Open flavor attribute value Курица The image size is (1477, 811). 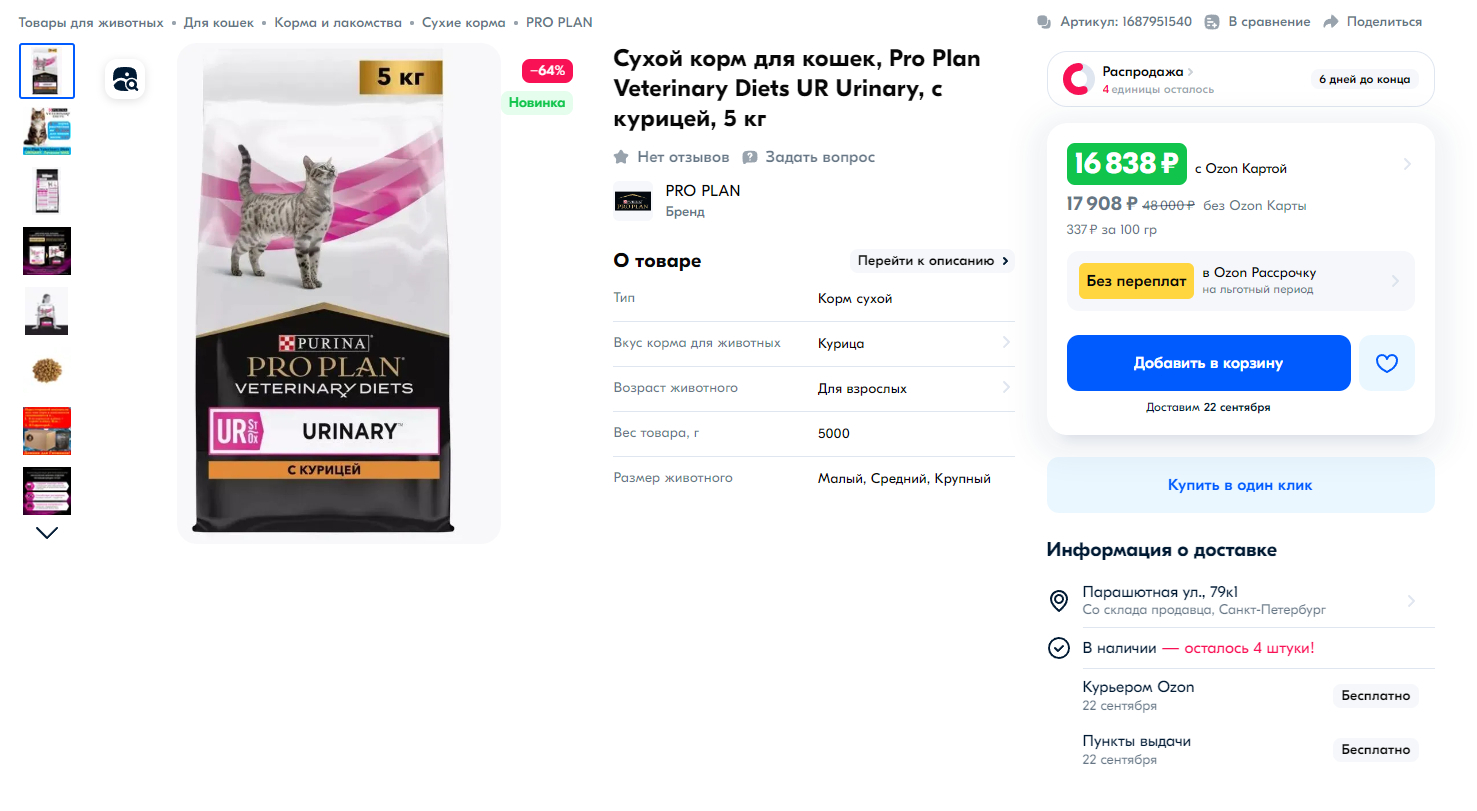click(841, 343)
